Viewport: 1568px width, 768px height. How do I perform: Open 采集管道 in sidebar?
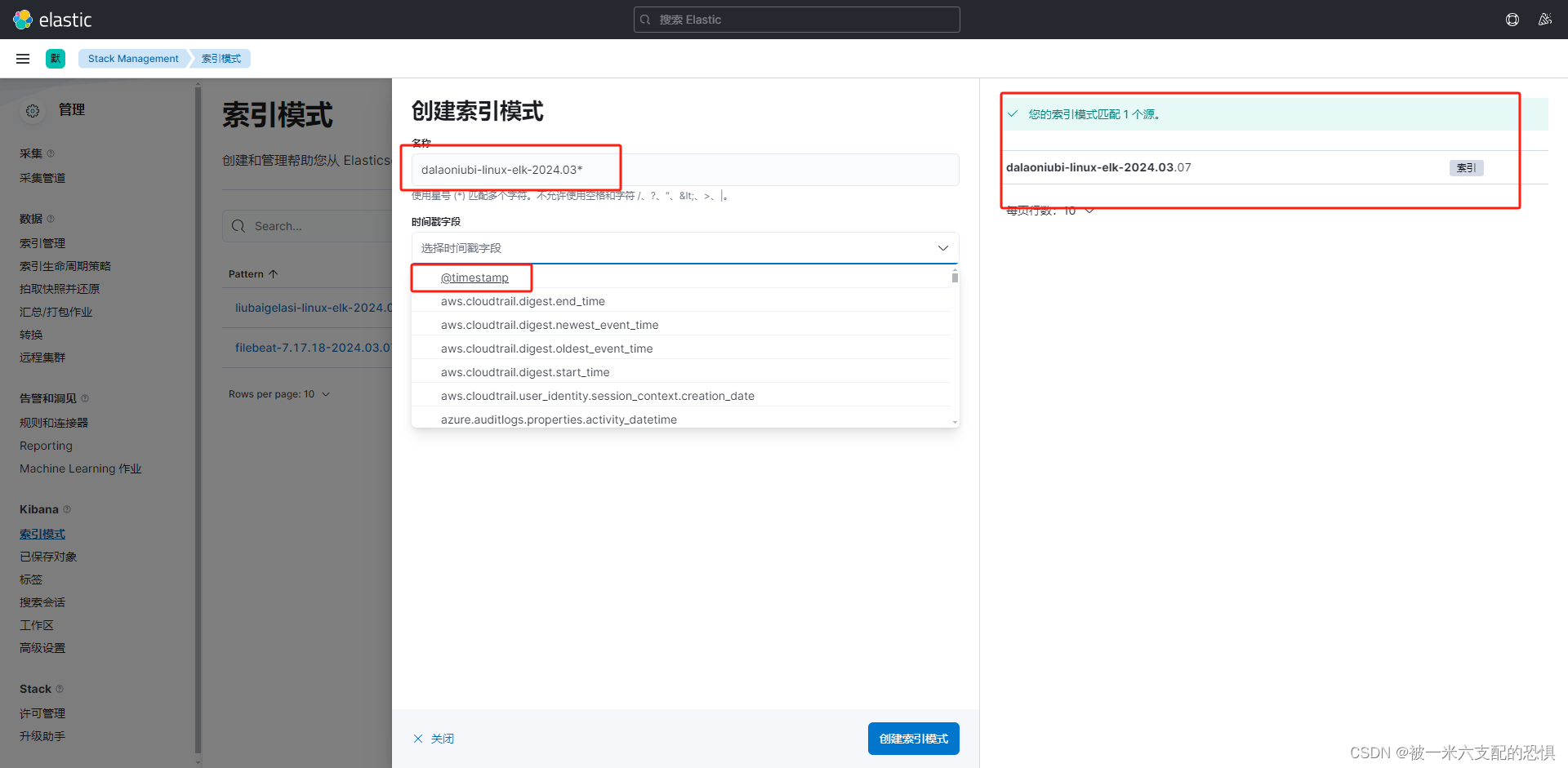coord(42,178)
